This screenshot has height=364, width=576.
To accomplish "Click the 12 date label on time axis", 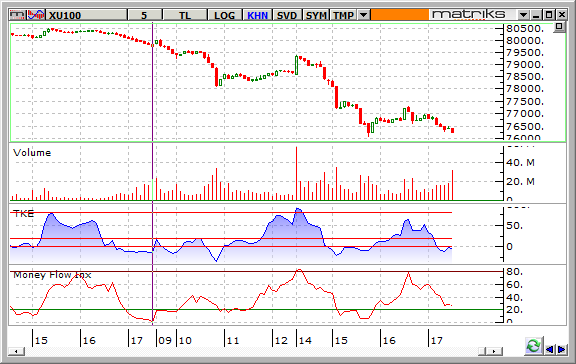I will [281, 340].
